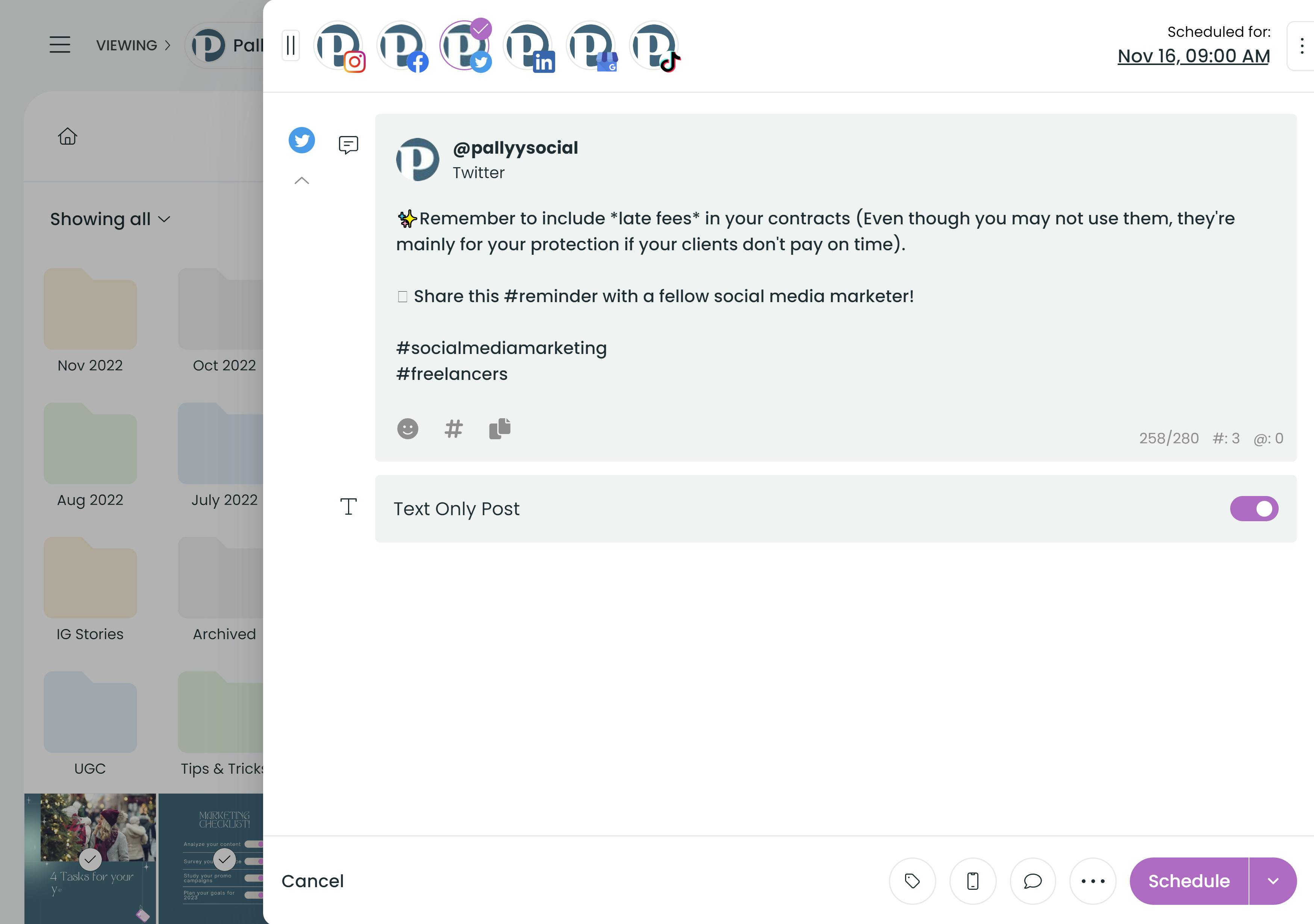
Task: Check the share reminder checkbox
Action: (x=402, y=295)
